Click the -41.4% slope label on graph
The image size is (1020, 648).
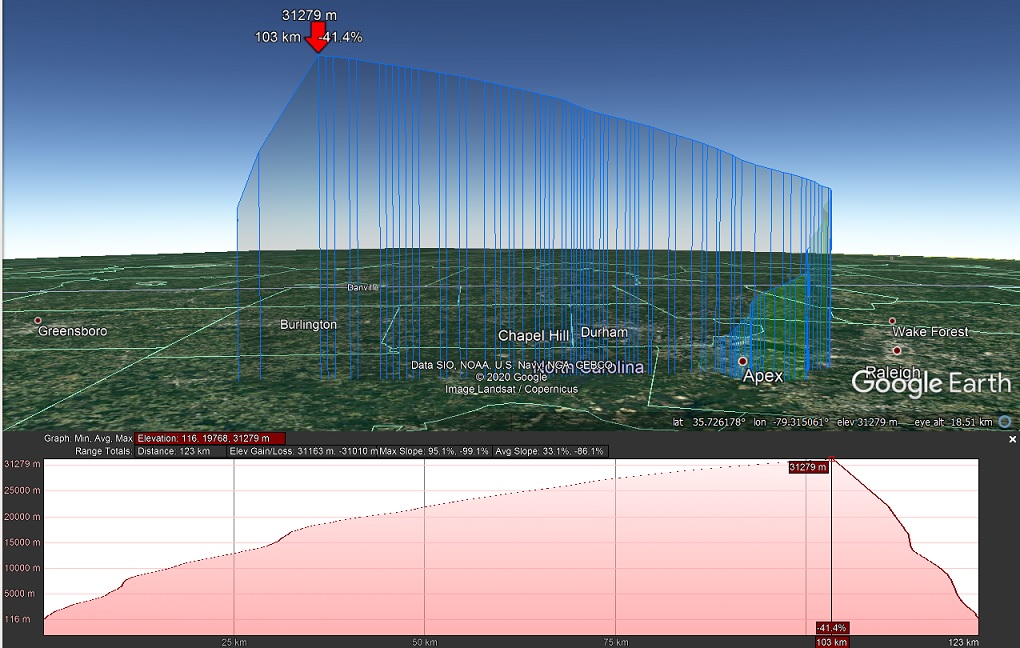832,627
